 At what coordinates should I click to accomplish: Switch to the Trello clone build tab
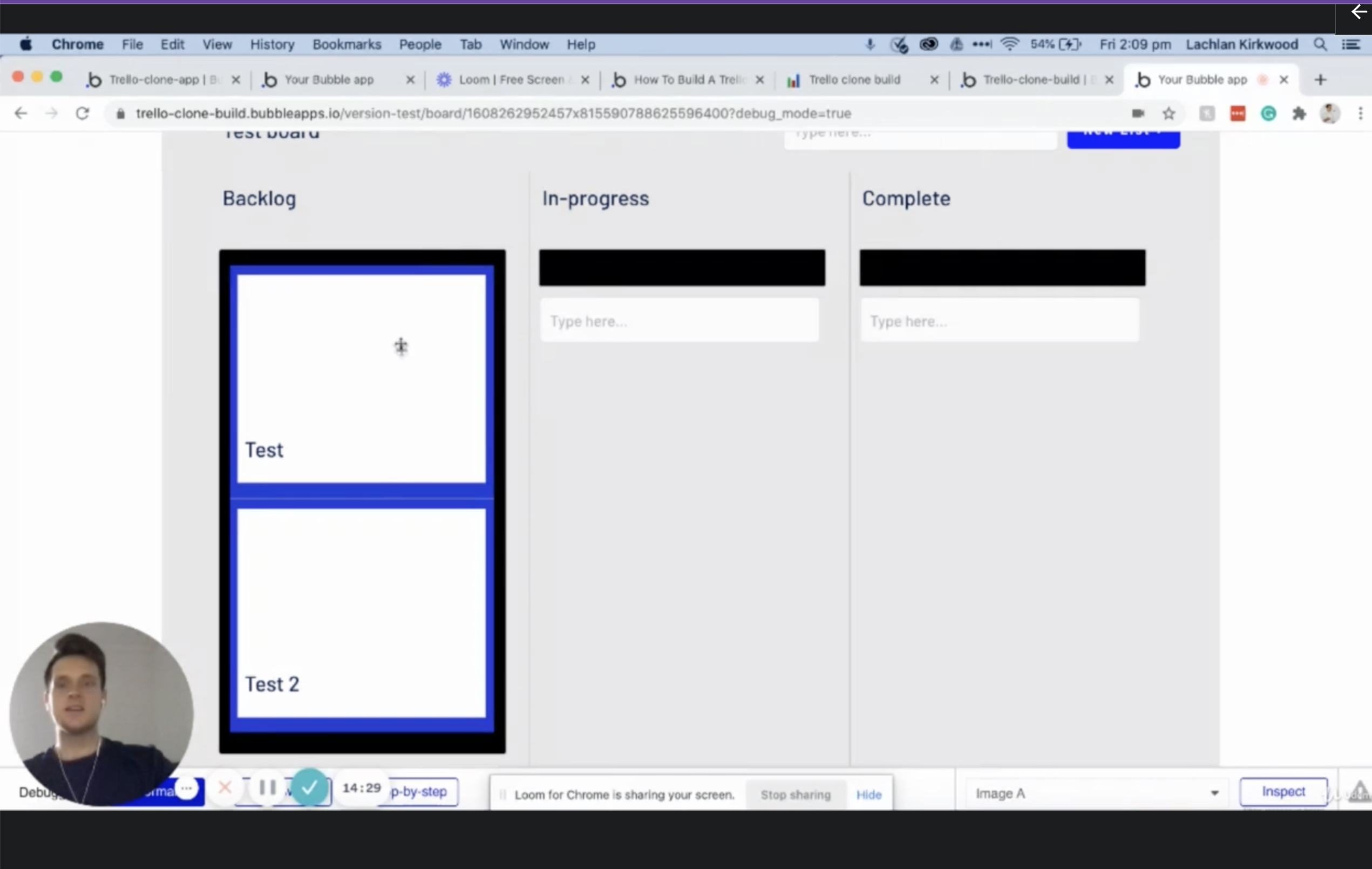pos(854,80)
